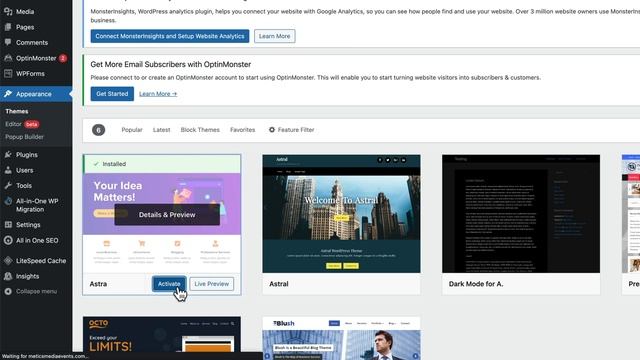Viewport: 640px width, 360px height.
Task: Click the OptinMonster monster icon
Action: pos(8,58)
